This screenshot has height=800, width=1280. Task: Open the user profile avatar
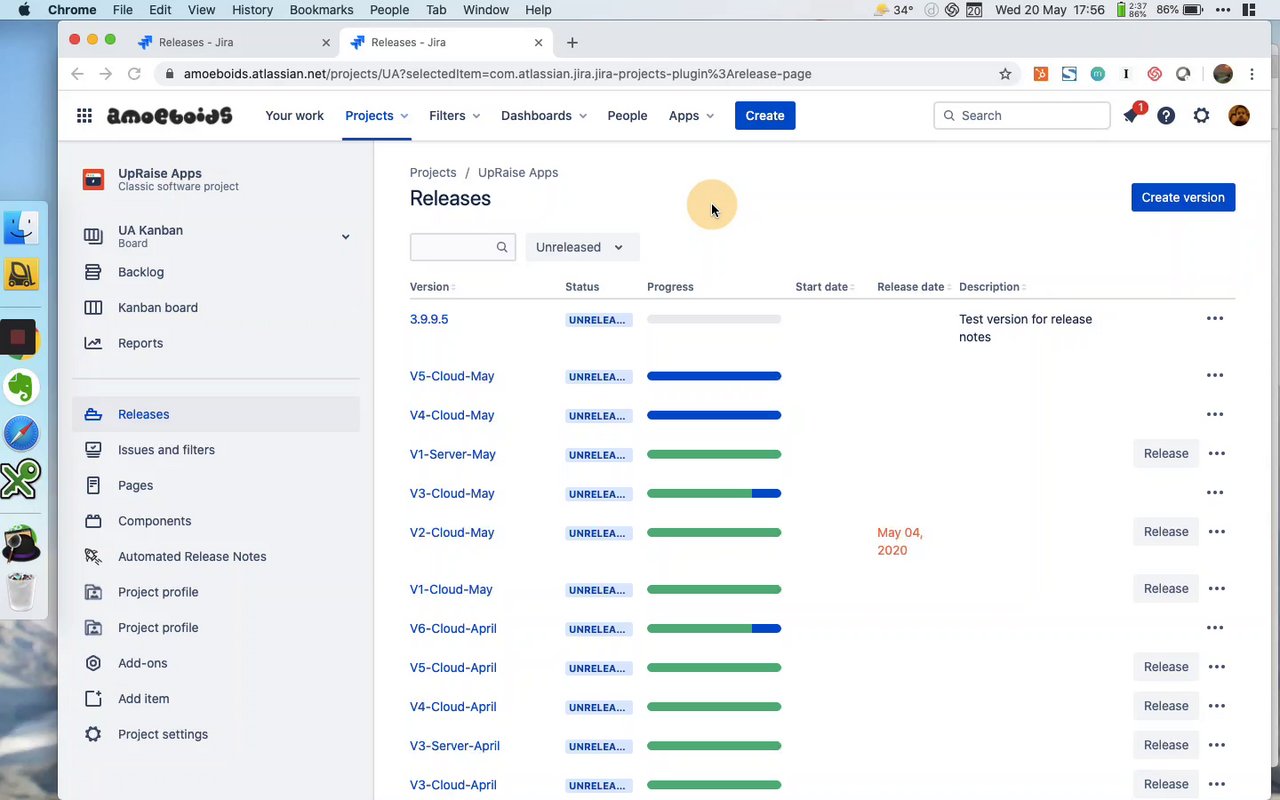[x=1239, y=116]
